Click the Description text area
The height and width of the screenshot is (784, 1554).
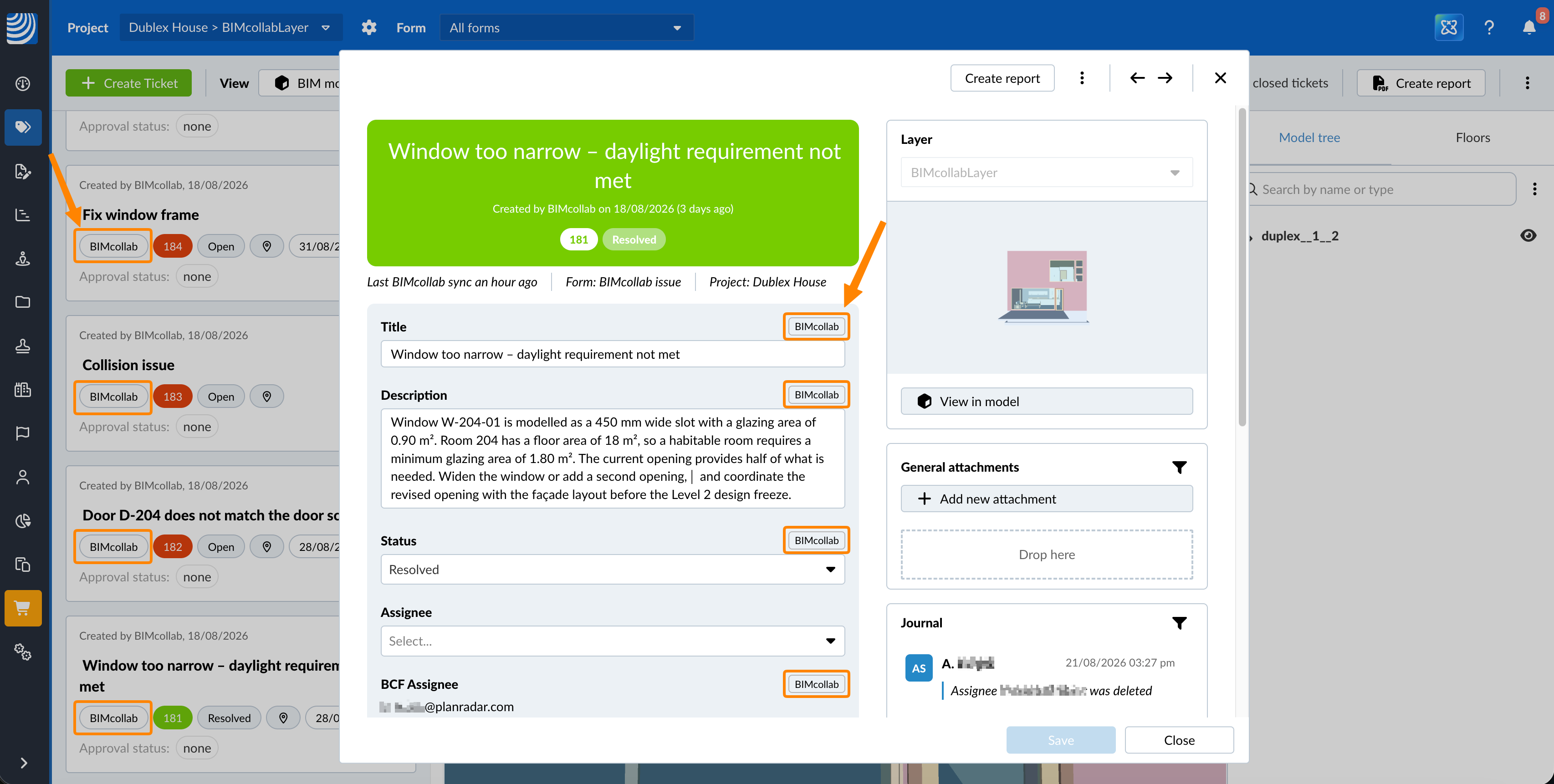[x=612, y=458]
